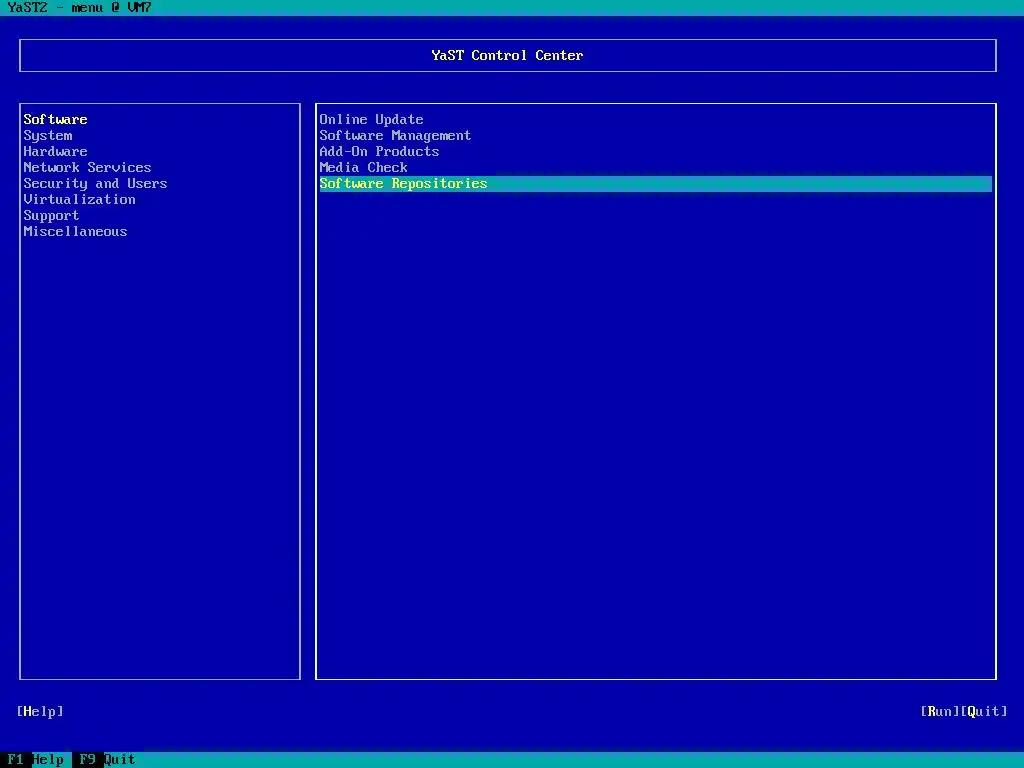Click F9 Quit in the bottom bar
1024x768 pixels.
[x=108, y=760]
